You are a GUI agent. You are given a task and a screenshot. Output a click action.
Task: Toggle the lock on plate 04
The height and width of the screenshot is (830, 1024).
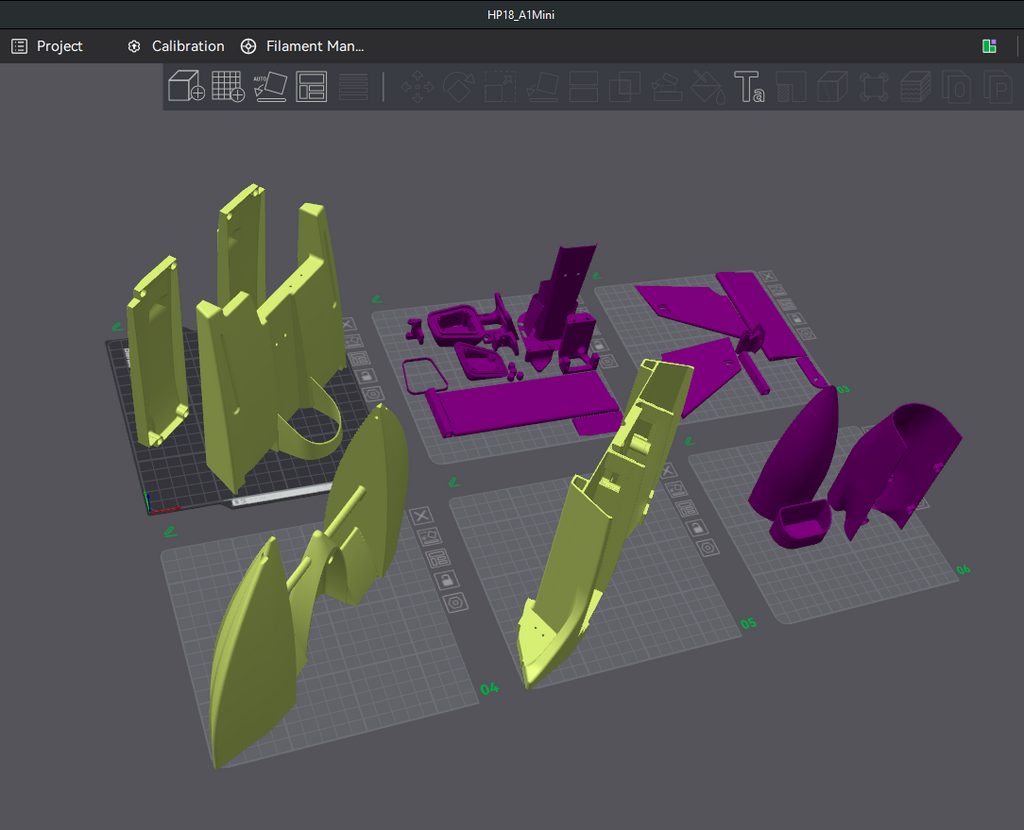tap(445, 579)
